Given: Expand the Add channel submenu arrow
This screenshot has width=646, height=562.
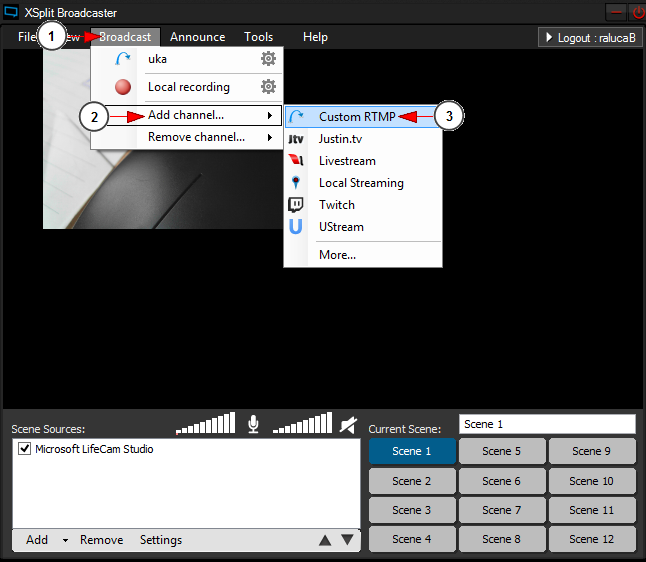Looking at the screenshot, I should (270, 115).
